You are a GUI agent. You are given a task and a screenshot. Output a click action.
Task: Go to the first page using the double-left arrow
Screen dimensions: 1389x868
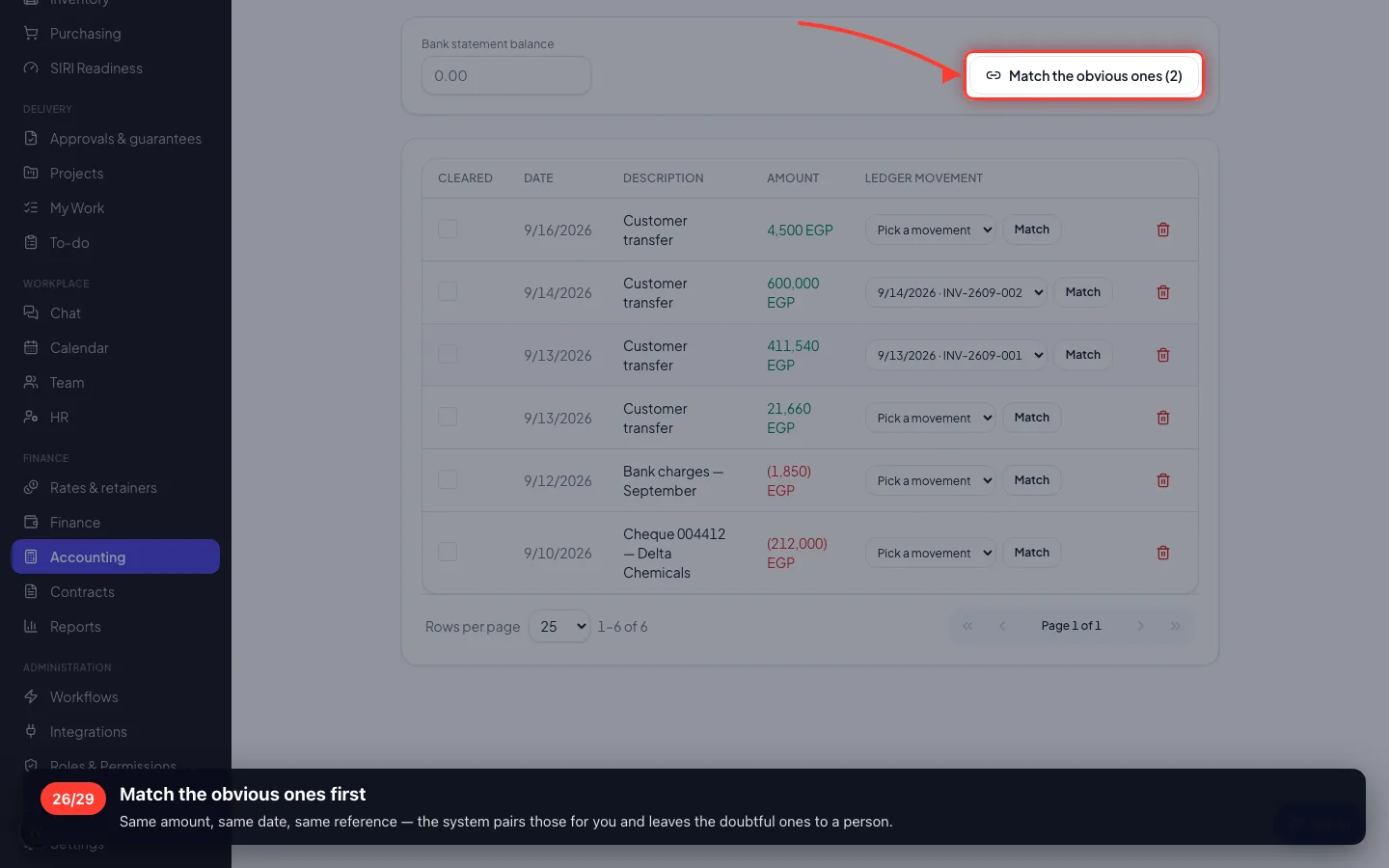[x=967, y=626]
